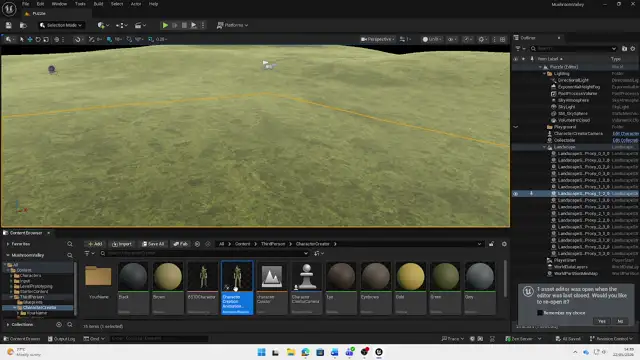Click the Windows Start button on the taskbar
640x360 pixels.
click(261, 352)
